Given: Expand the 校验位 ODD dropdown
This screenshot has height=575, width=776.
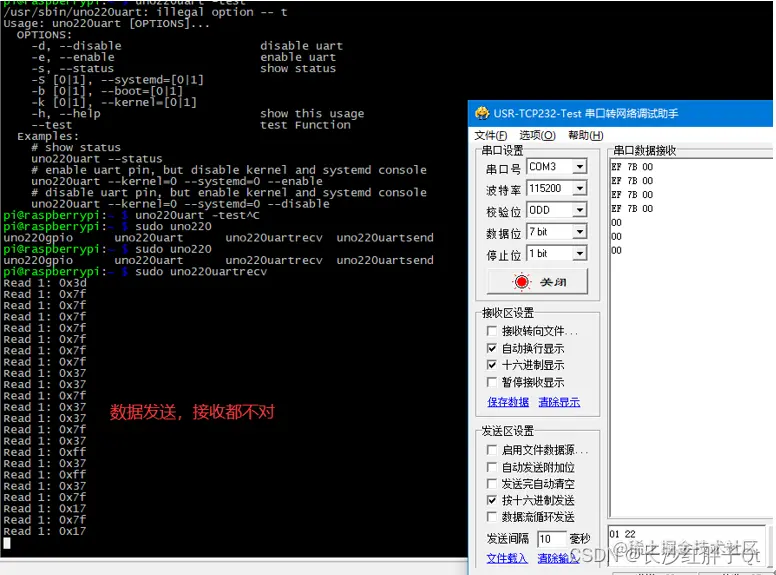Looking at the screenshot, I should tap(580, 210).
